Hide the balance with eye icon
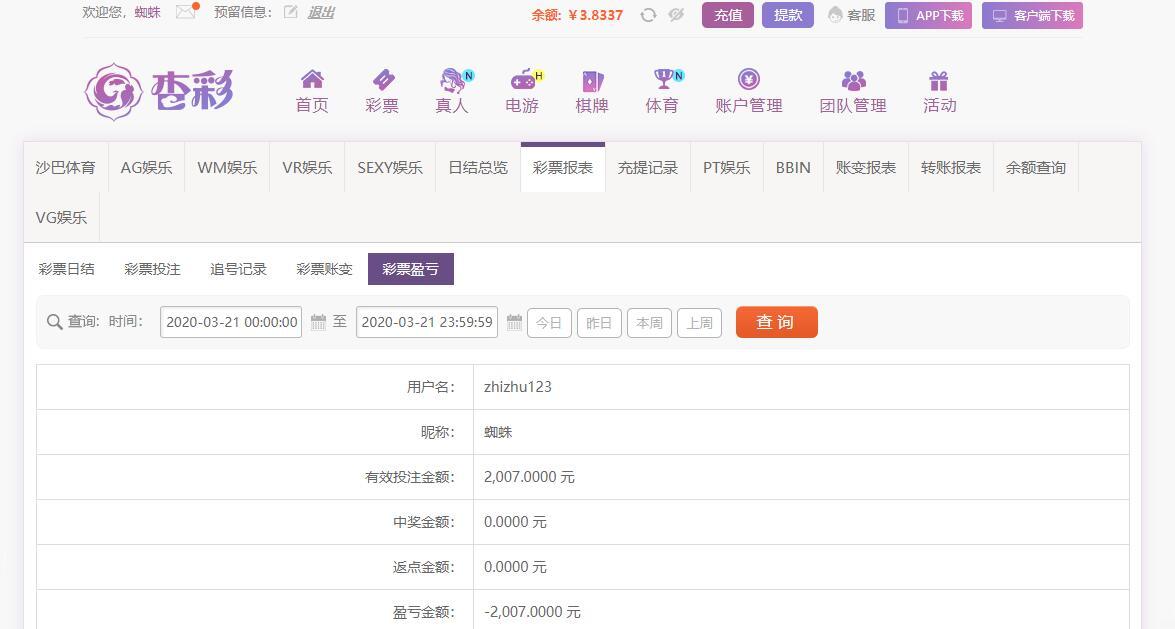Image resolution: width=1175 pixels, height=629 pixels. point(676,15)
